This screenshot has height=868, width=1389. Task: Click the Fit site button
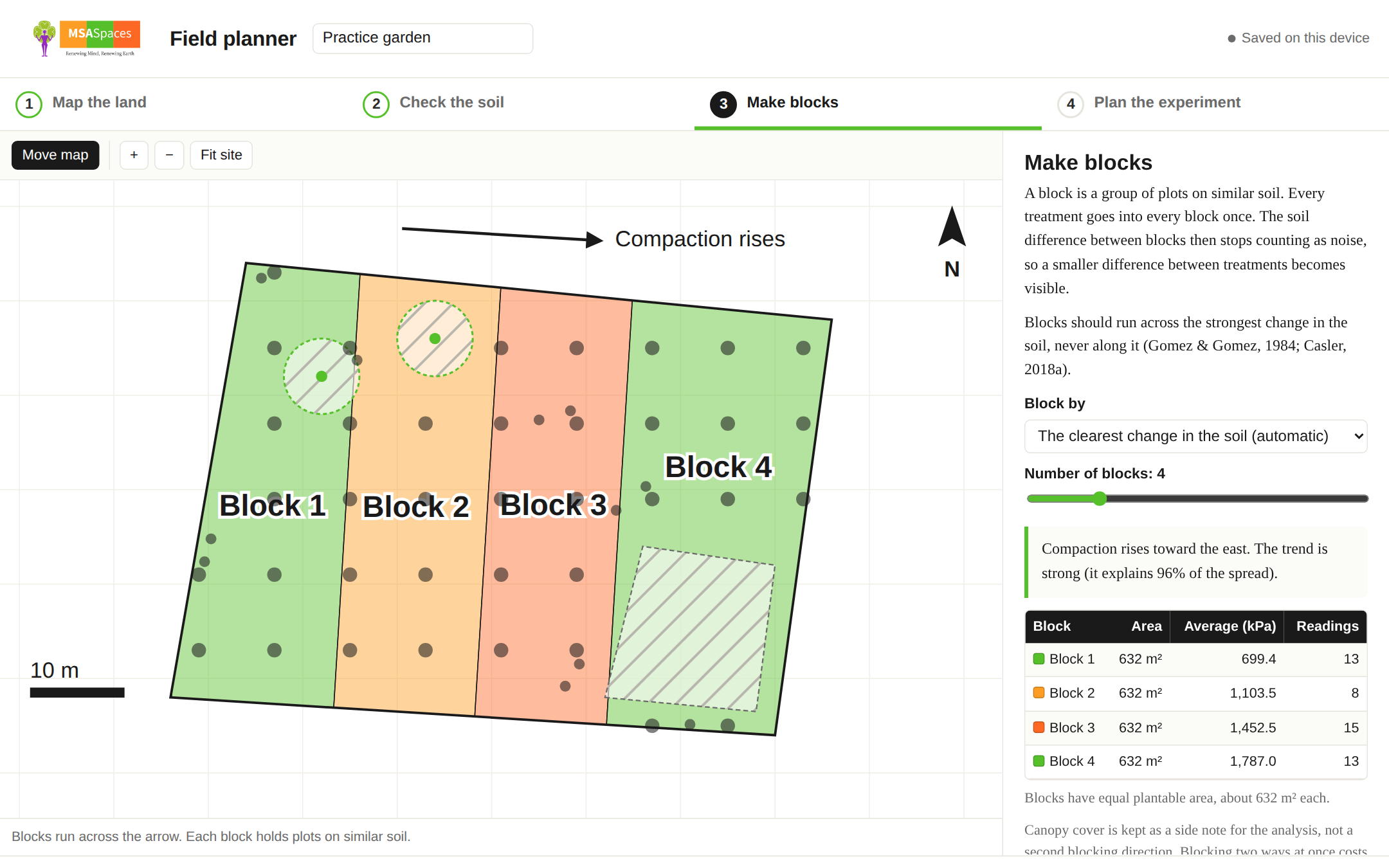click(221, 155)
